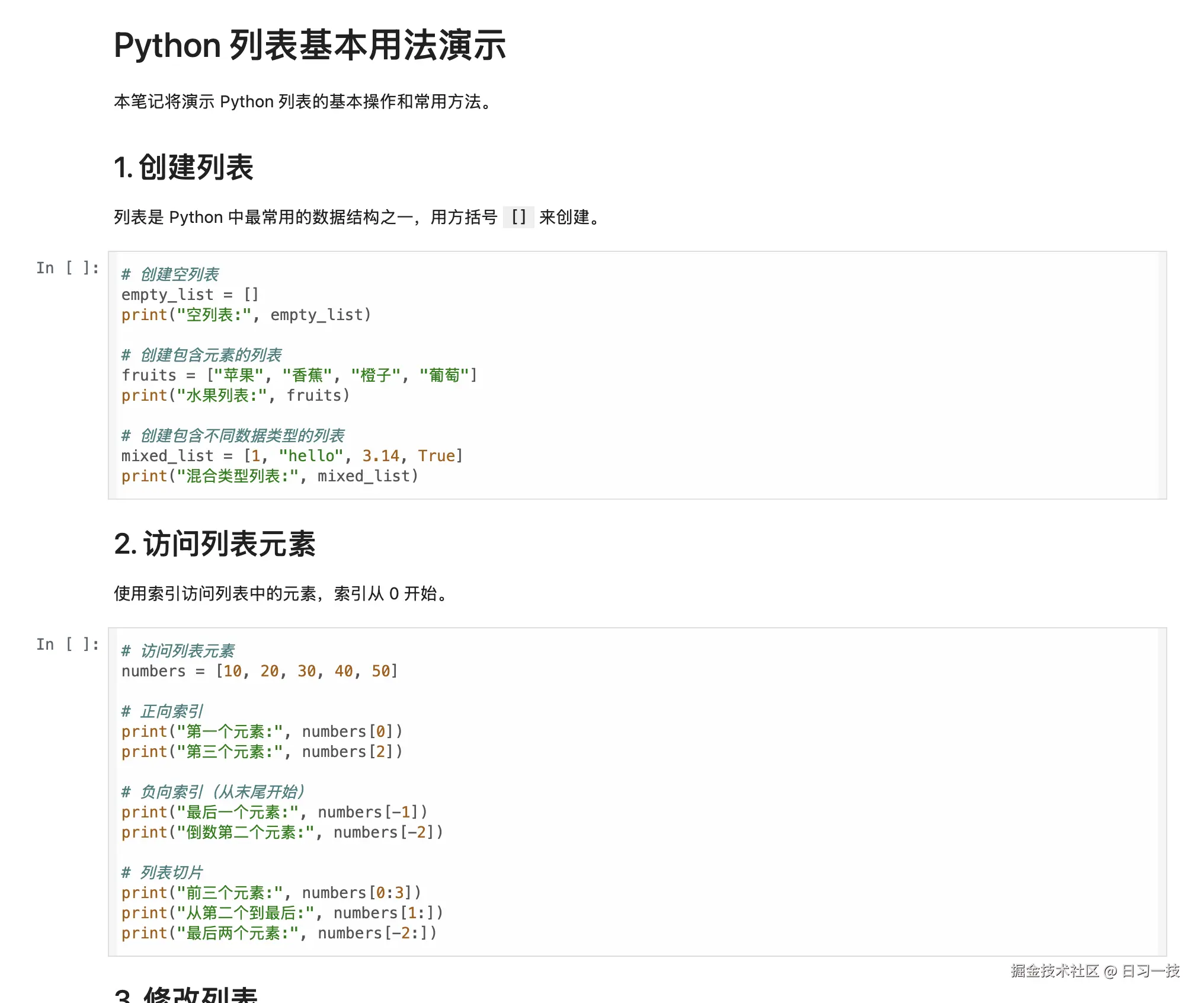The image size is (1204, 1003).
Task: Place cursor on 'empty_list = []' line
Action: coord(190,295)
